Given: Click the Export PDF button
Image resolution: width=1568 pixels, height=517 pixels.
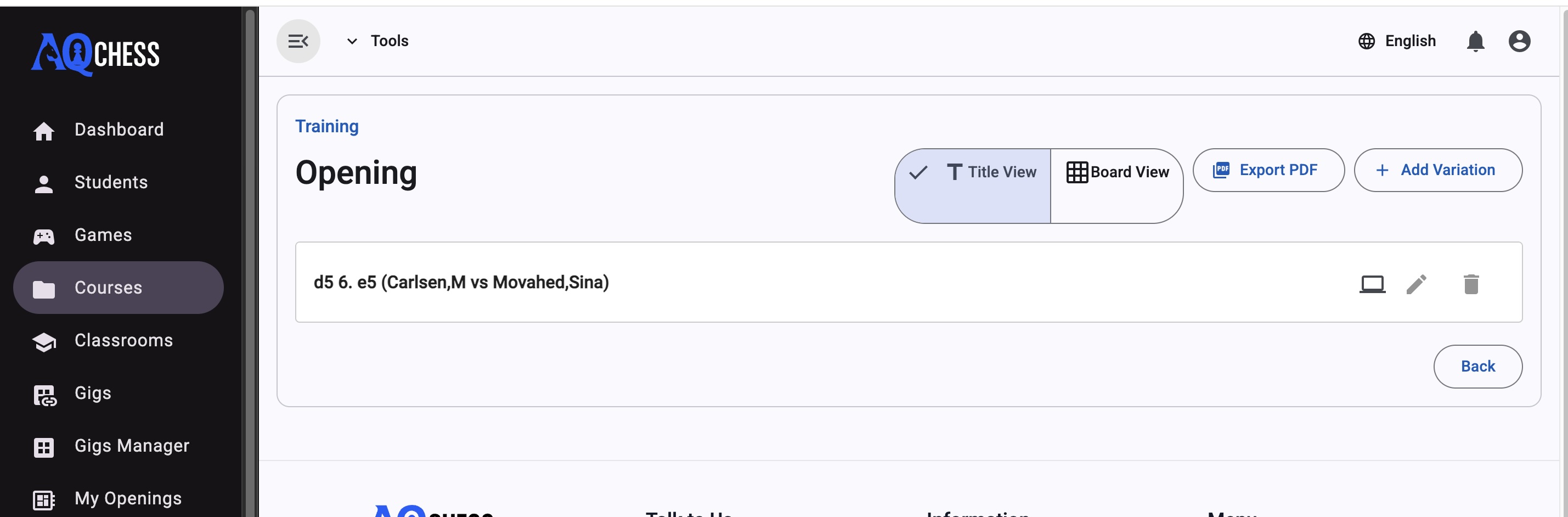Looking at the screenshot, I should tap(1268, 171).
